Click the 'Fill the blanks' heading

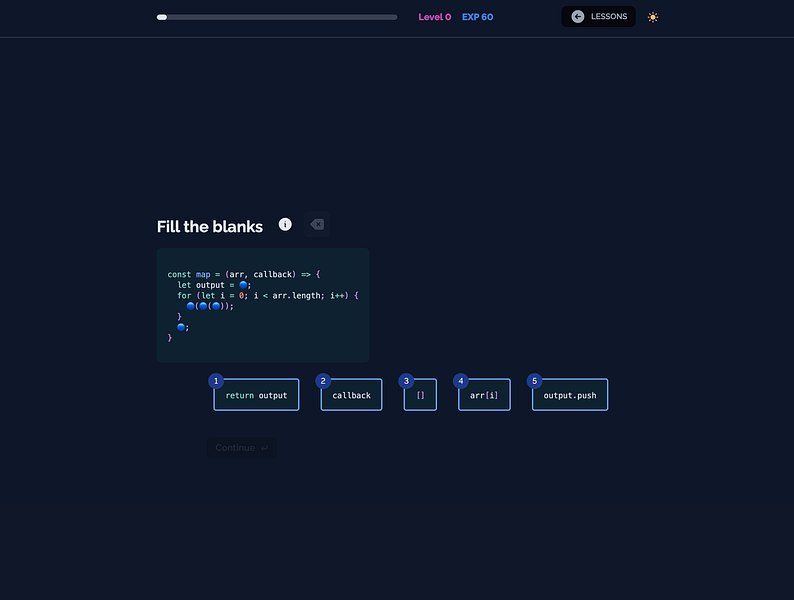coord(210,226)
